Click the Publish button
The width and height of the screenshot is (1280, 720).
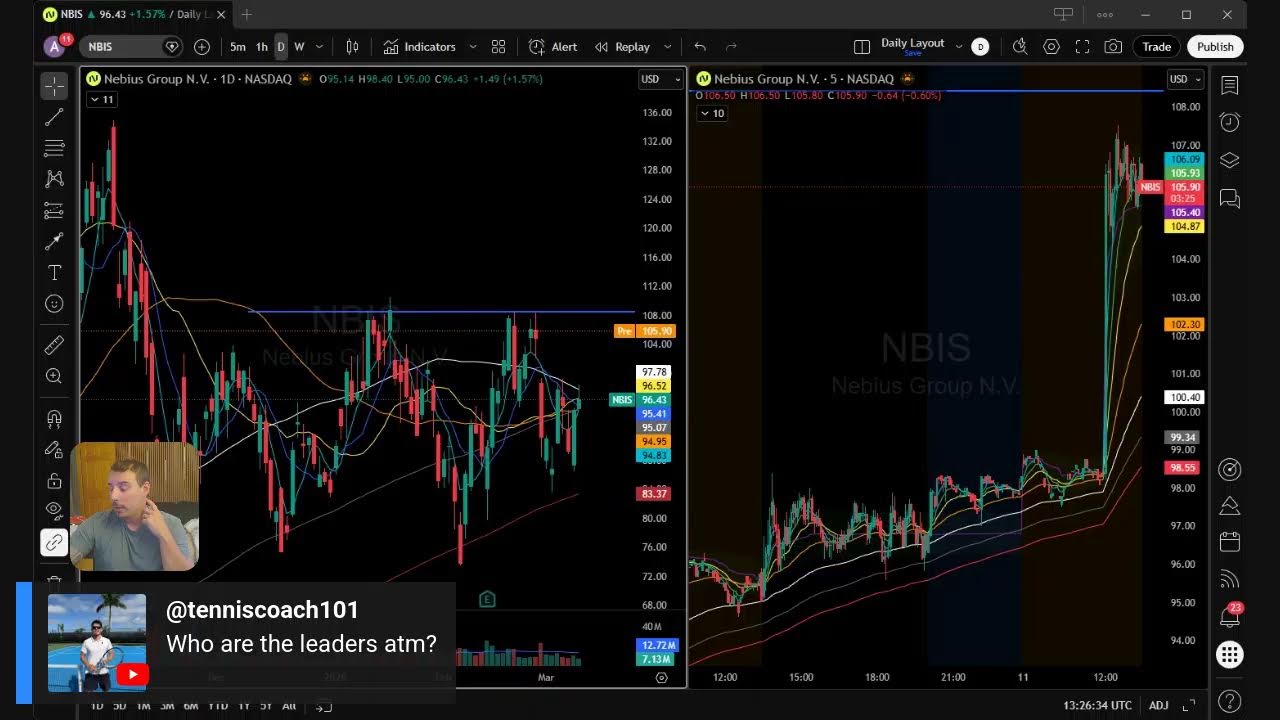coord(1215,47)
